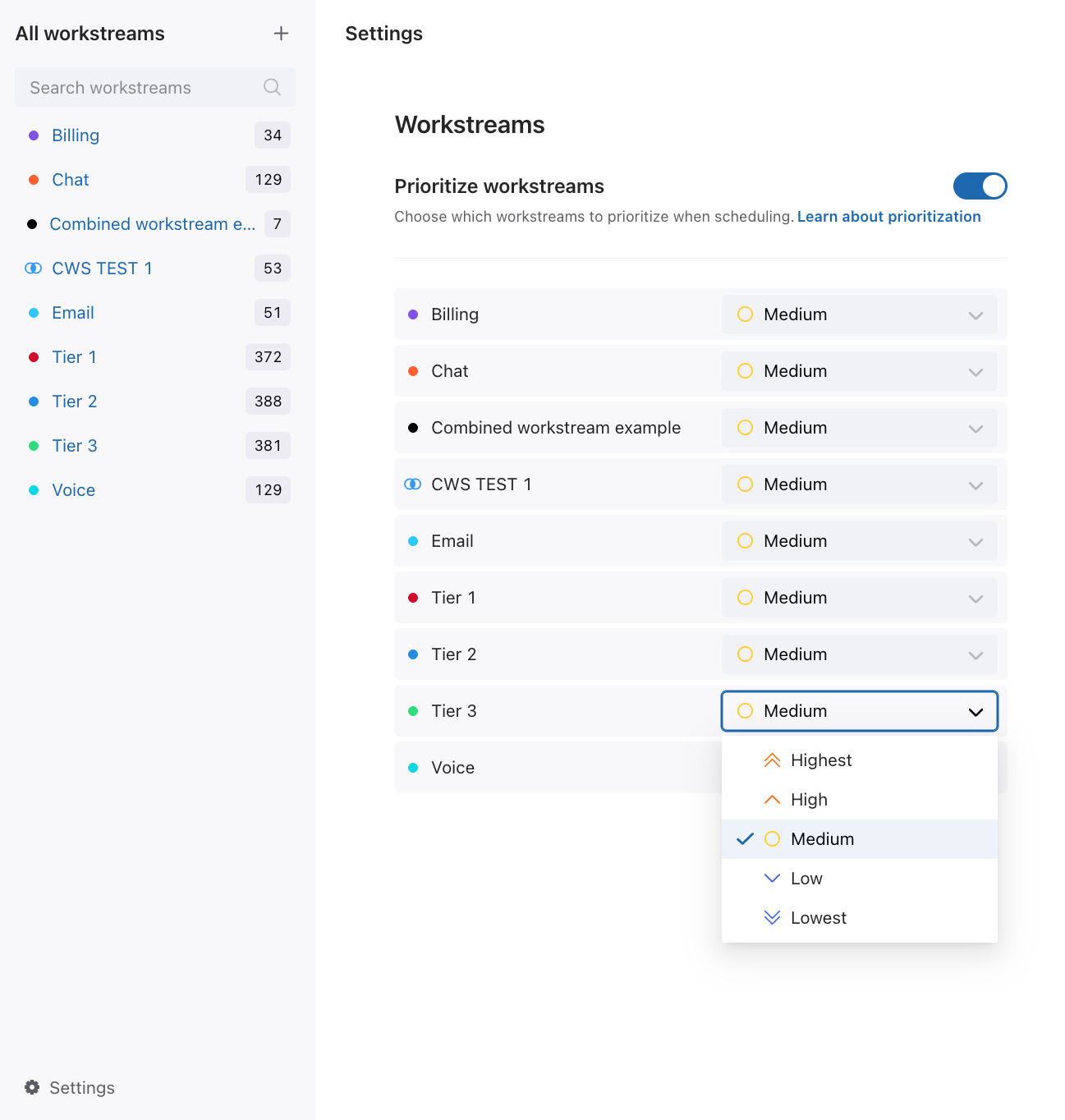Click the search magnifier icon
The height and width of the screenshot is (1120, 1065).
[272, 87]
